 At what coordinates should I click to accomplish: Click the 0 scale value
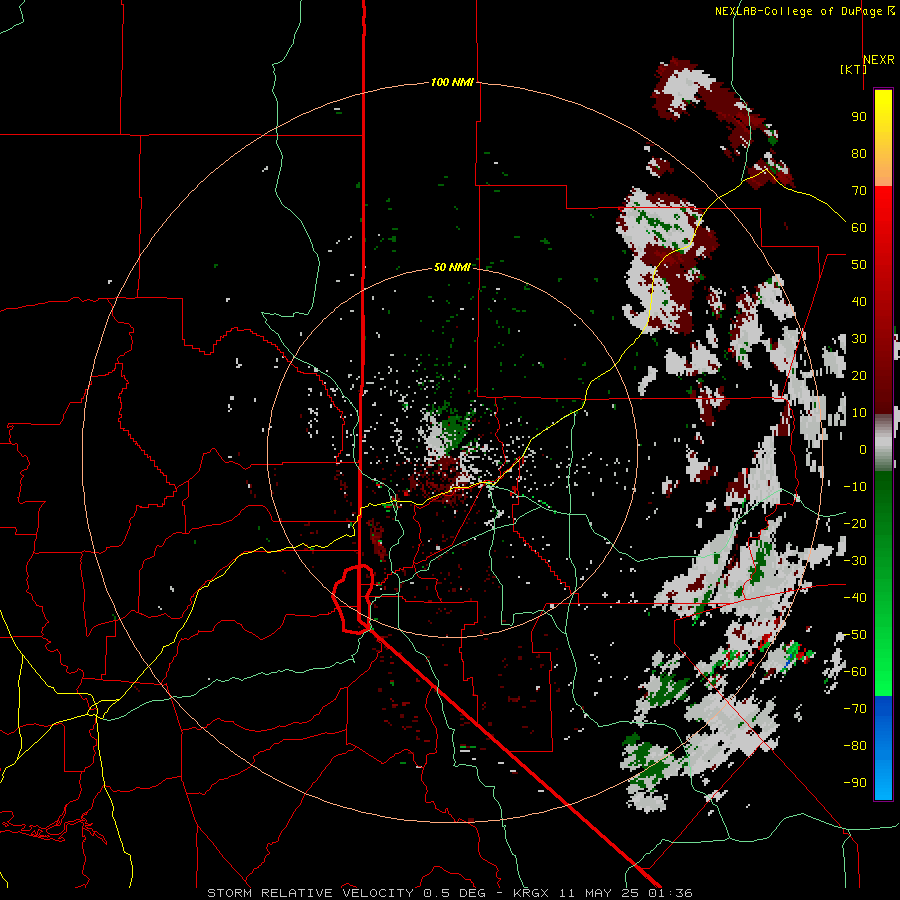point(863,450)
